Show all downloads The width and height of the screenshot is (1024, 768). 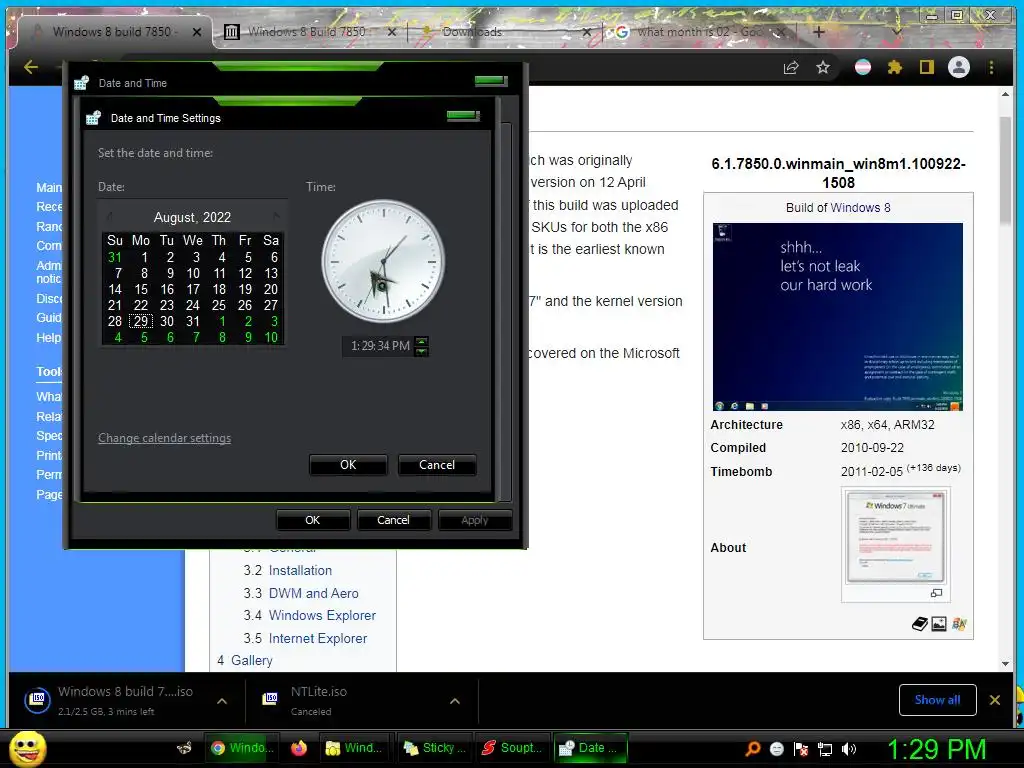[937, 700]
